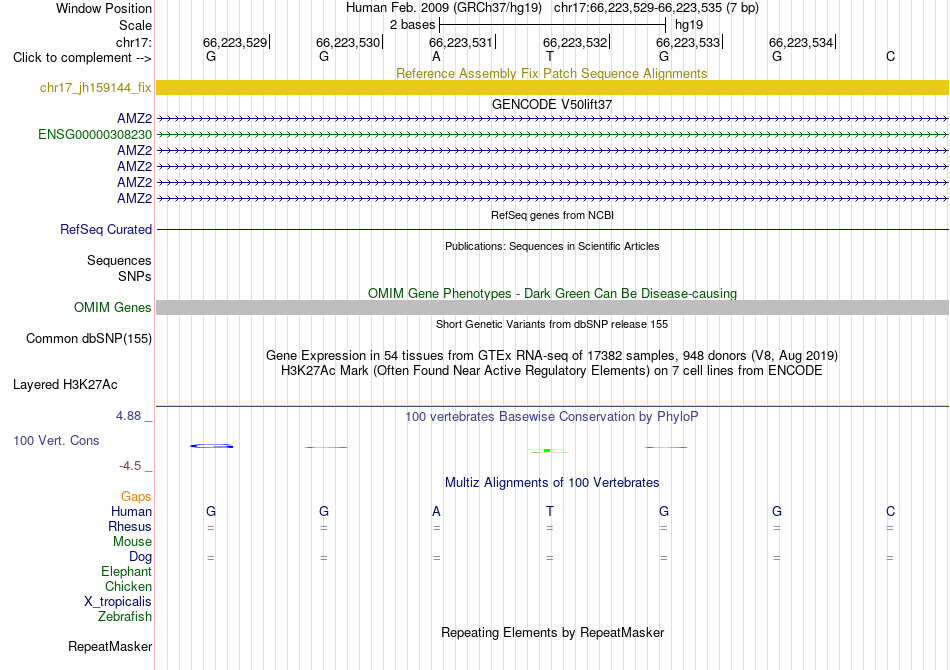Click the Rhesus species label

click(x=130, y=527)
